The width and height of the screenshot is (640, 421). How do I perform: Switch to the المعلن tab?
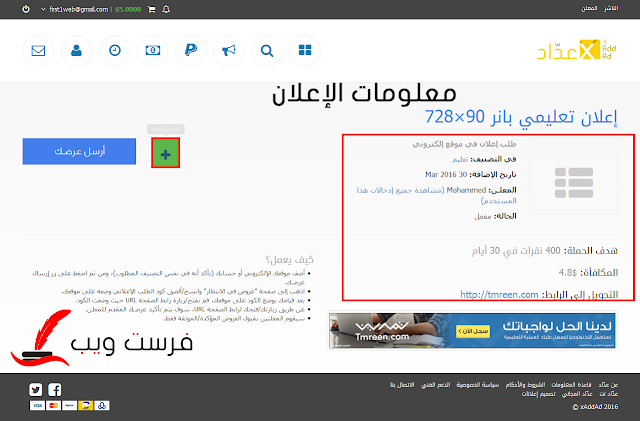[x=589, y=9]
